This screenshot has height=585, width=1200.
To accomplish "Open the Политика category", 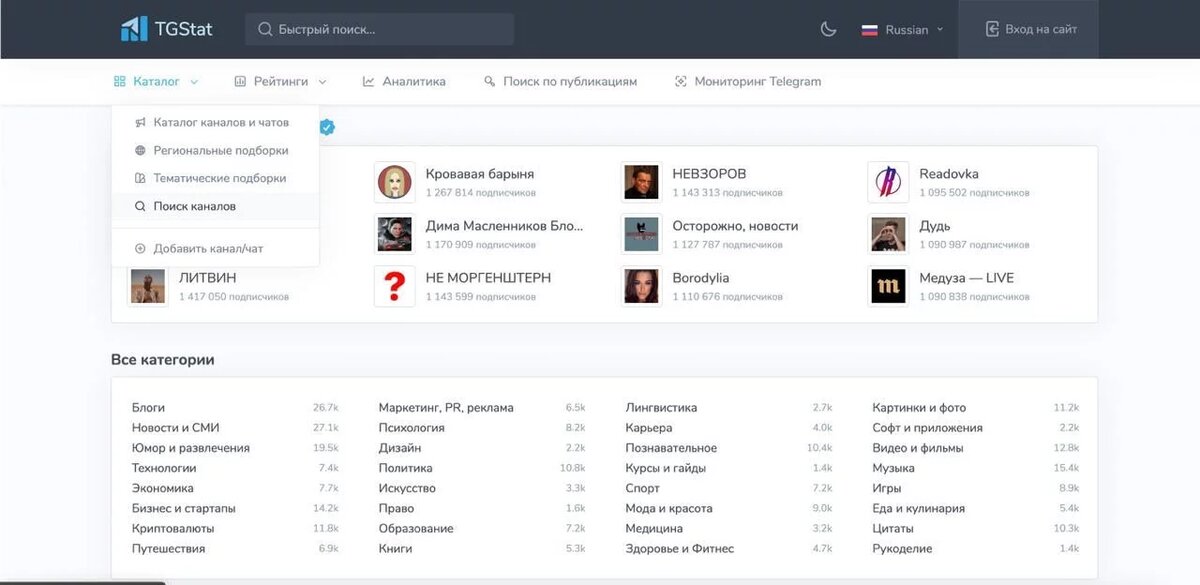I will coord(405,468).
